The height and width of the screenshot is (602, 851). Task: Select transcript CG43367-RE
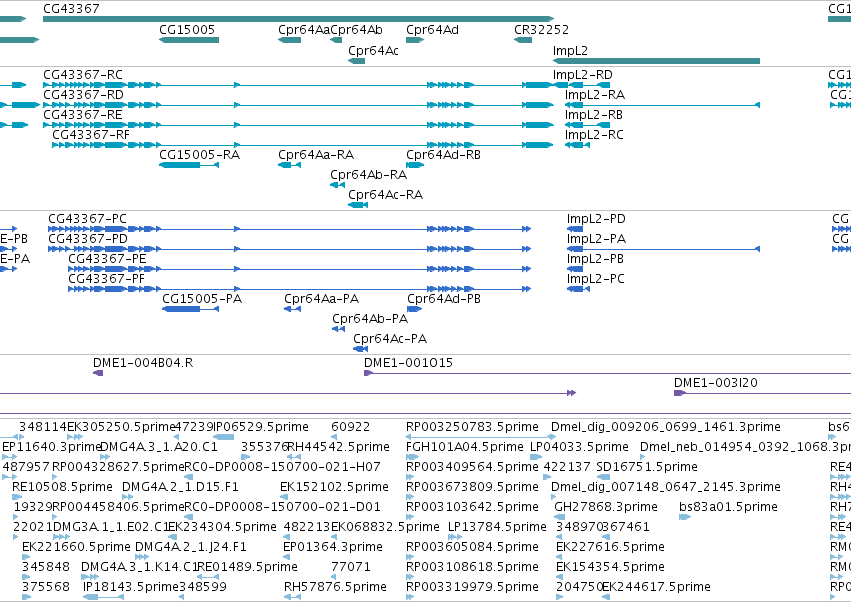298,125
